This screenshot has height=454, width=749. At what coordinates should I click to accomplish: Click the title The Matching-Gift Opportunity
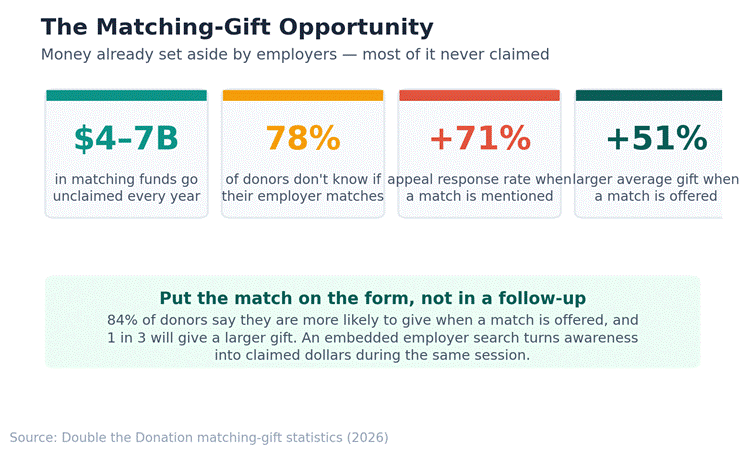coord(237,27)
